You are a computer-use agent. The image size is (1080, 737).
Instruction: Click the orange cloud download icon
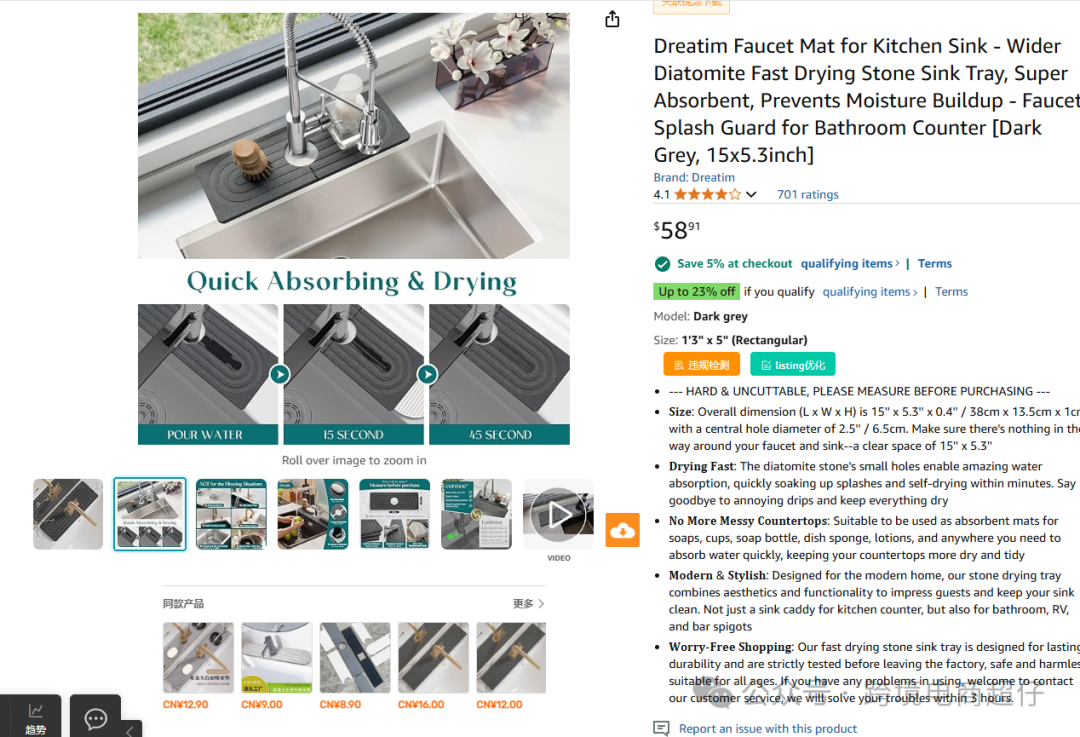(623, 530)
